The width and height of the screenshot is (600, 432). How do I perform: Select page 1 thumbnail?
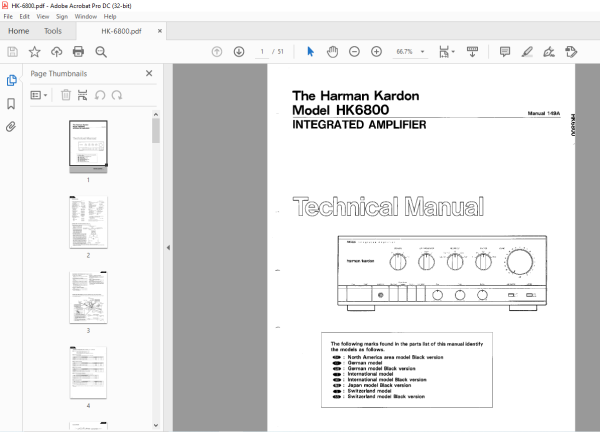(x=88, y=147)
